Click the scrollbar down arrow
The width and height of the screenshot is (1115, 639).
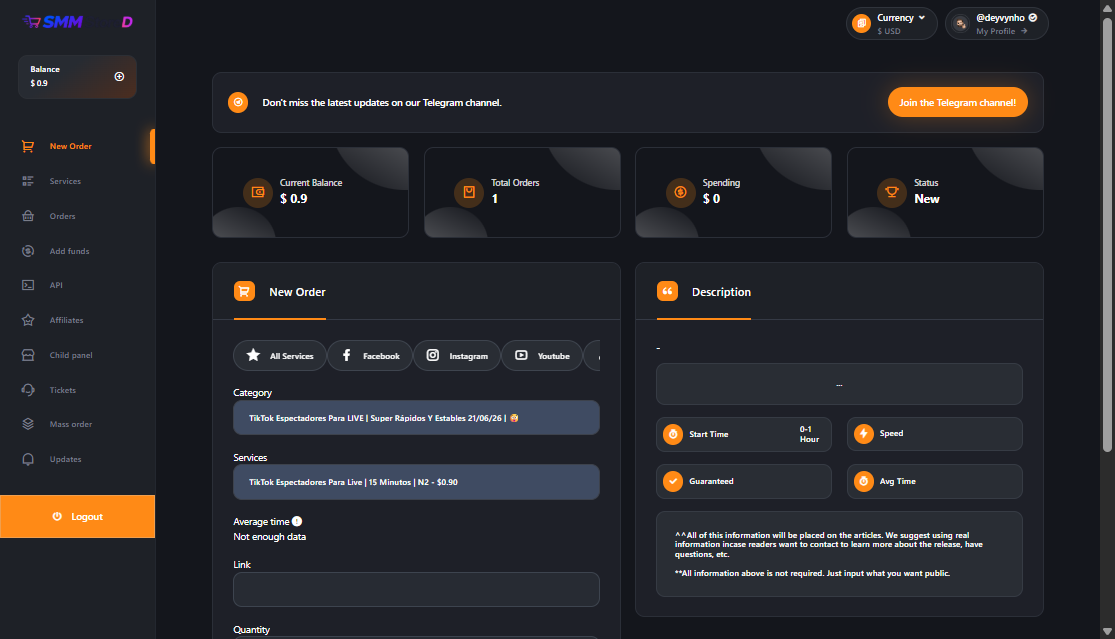coord(1106,631)
